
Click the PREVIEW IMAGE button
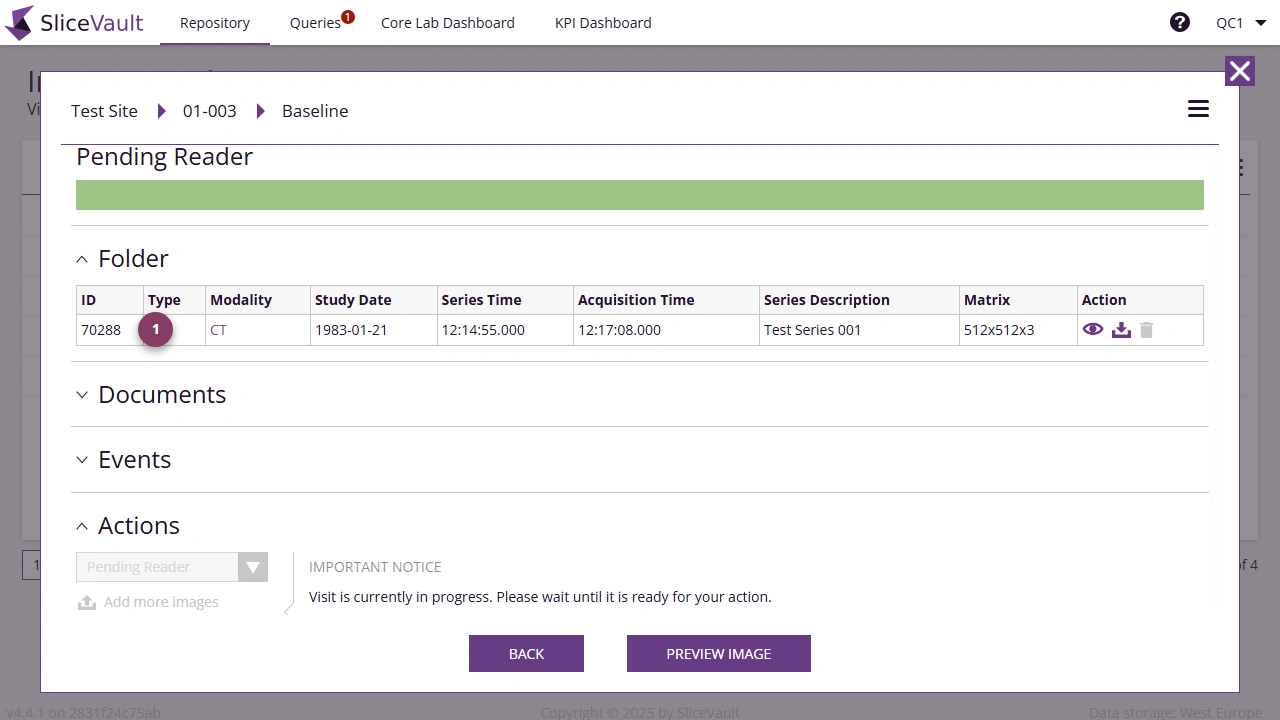point(719,653)
